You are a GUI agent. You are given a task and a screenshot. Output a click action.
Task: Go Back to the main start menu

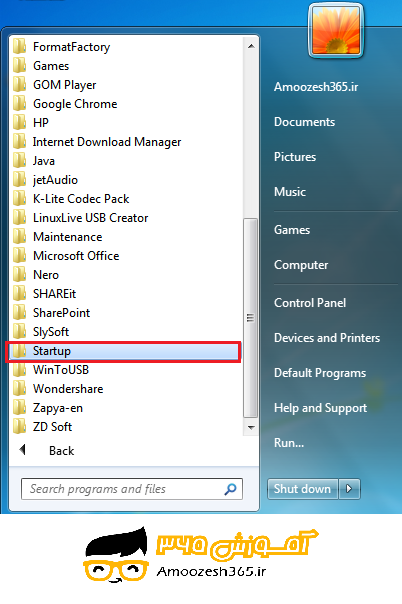[x=61, y=451]
